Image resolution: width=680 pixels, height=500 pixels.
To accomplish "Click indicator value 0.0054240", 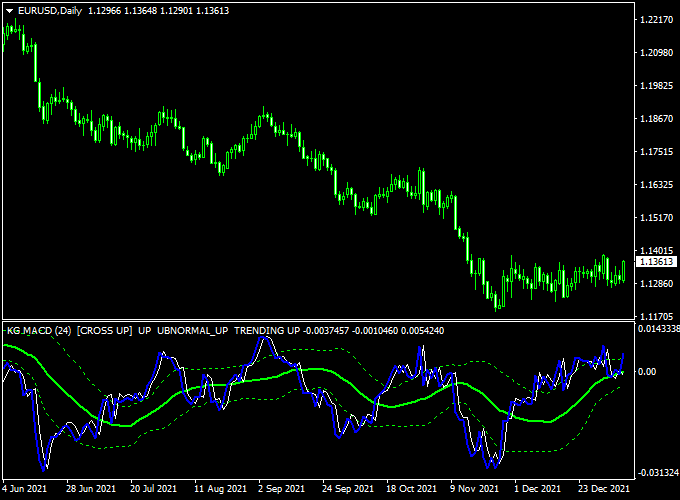I will pos(422,331).
